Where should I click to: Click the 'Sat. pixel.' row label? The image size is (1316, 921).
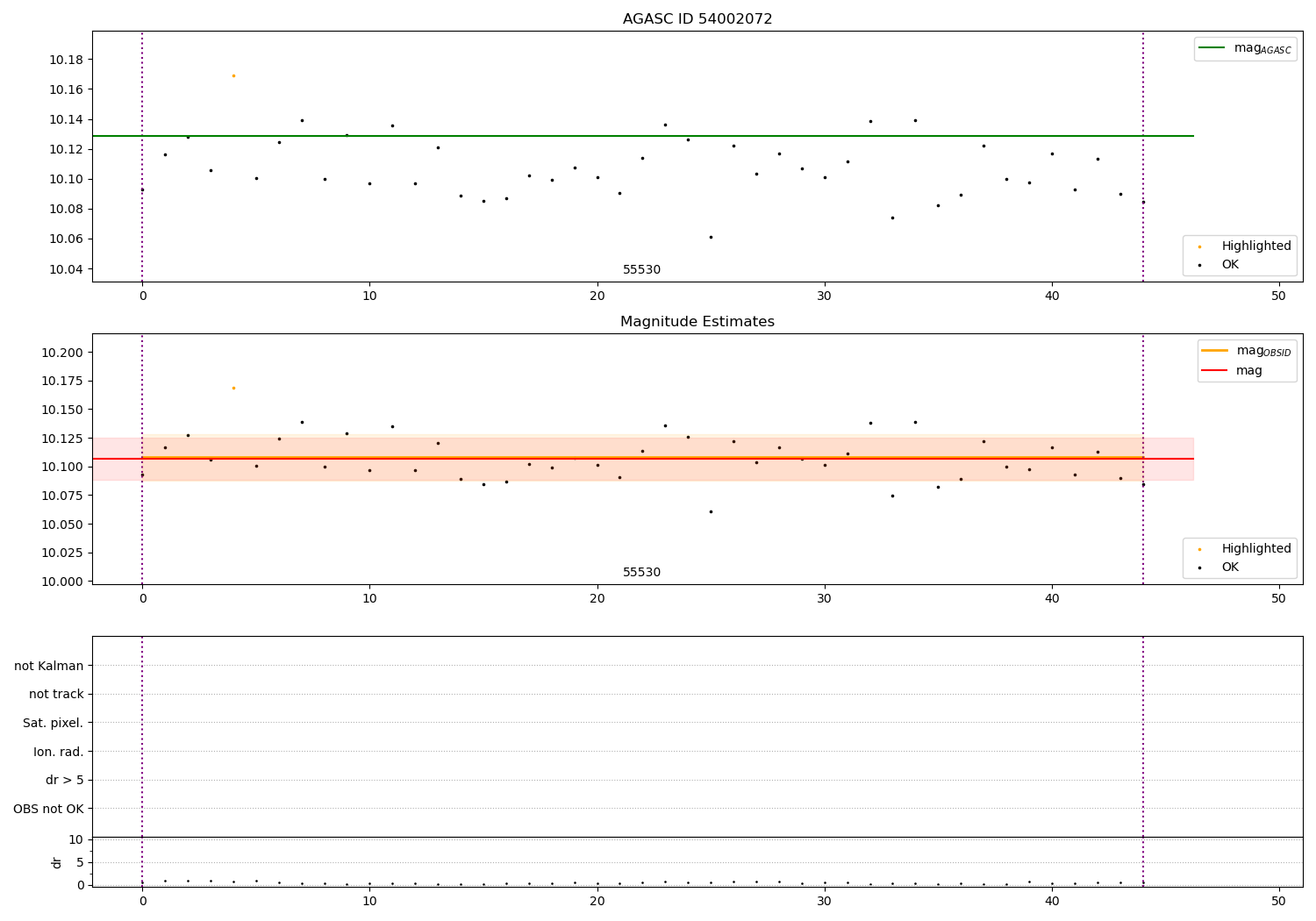54,724
